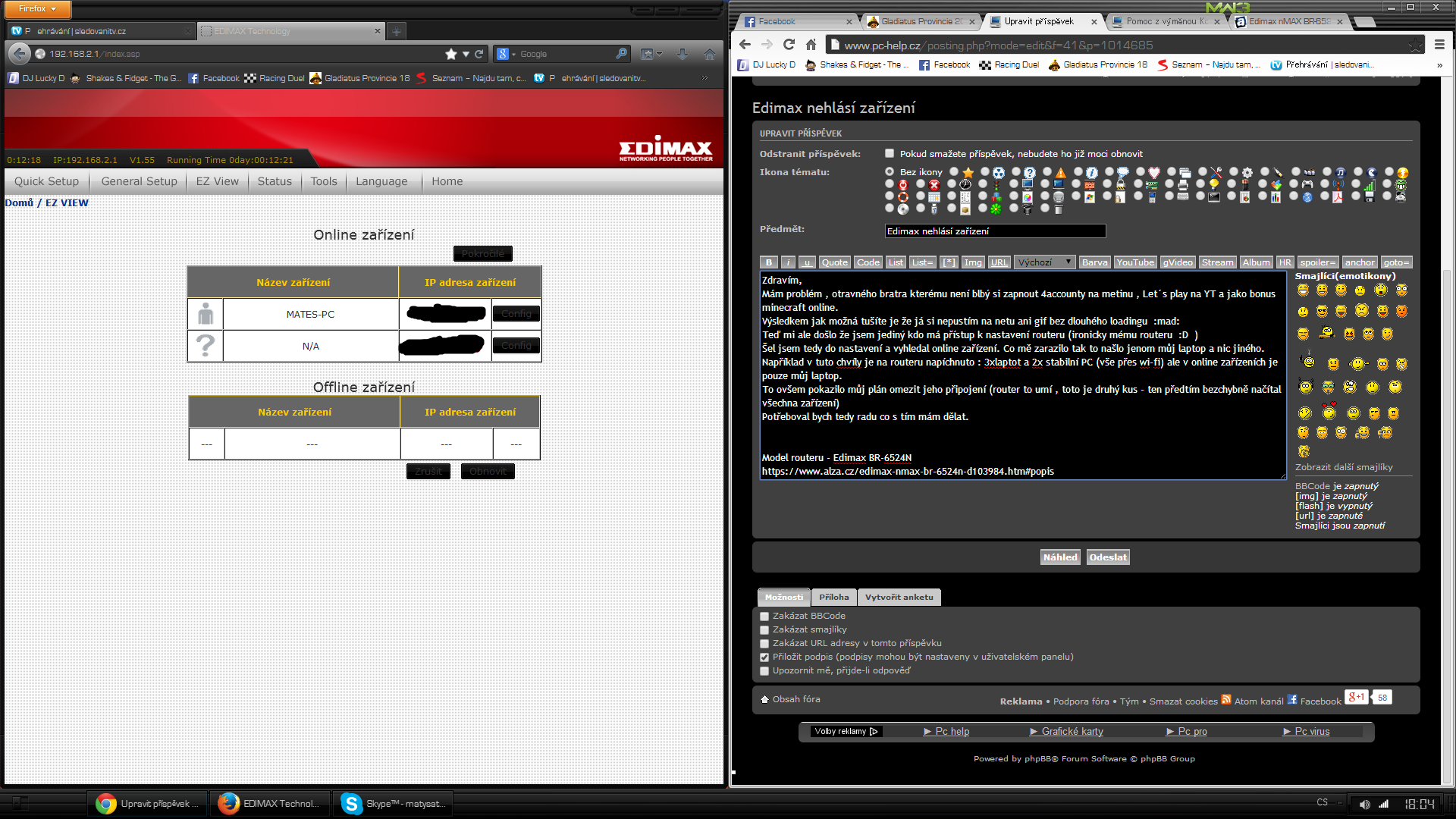
Task: Enable Zakázat BBCode checkbox
Action: click(x=764, y=617)
